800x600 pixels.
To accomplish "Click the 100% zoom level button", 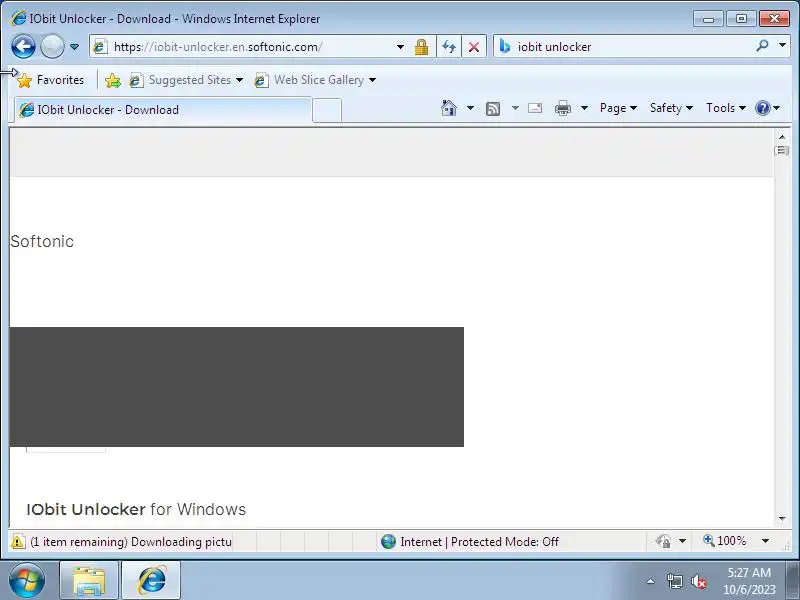I will (x=724, y=541).
